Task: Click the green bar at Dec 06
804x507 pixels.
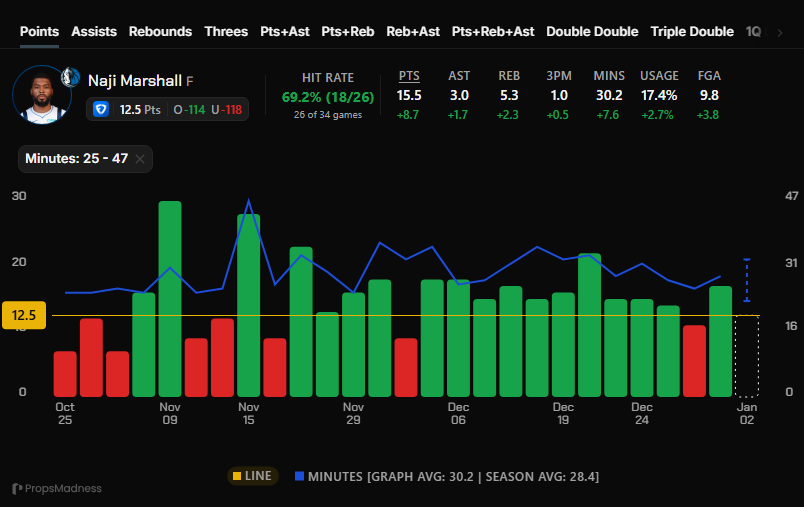Action: [x=458, y=338]
